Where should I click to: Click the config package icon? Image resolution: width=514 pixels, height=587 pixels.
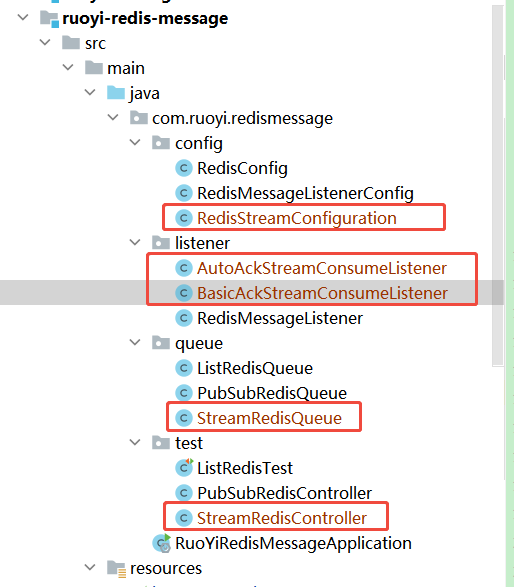tap(161, 143)
